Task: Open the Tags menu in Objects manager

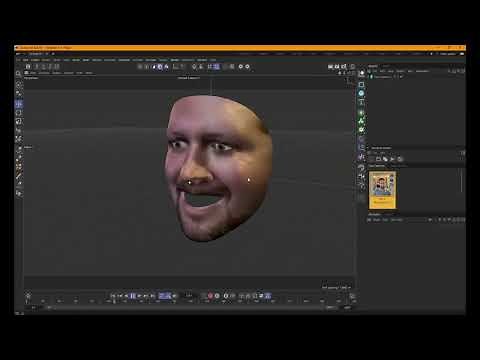Action: coord(410,71)
